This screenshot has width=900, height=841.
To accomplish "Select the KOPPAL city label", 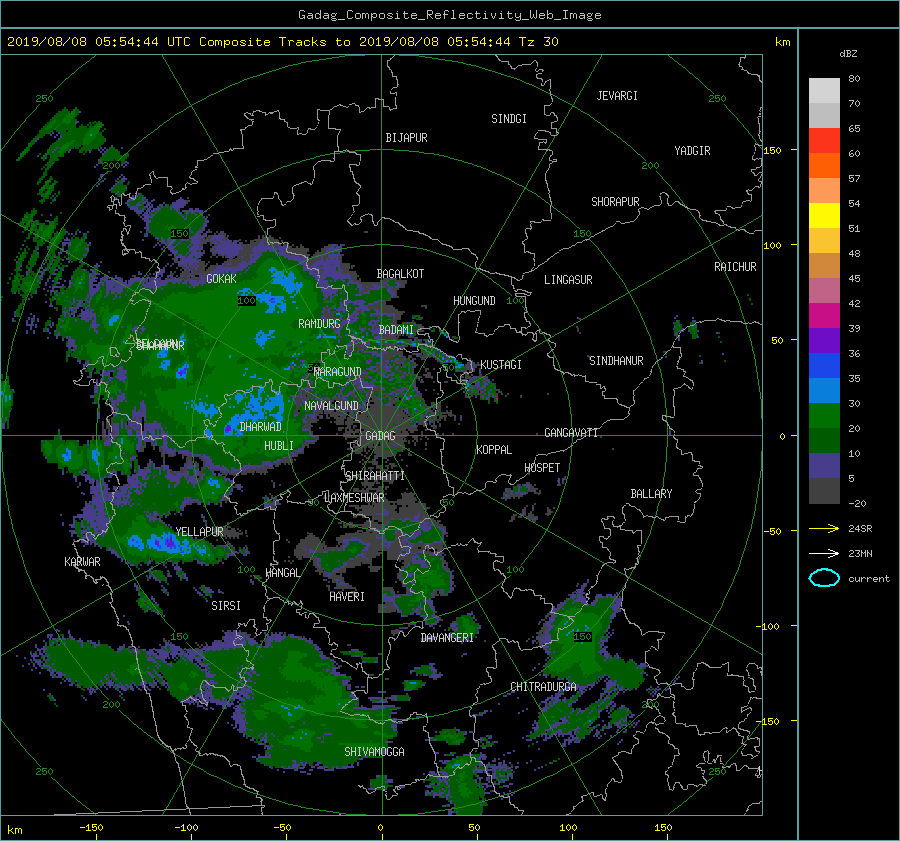I will [494, 450].
